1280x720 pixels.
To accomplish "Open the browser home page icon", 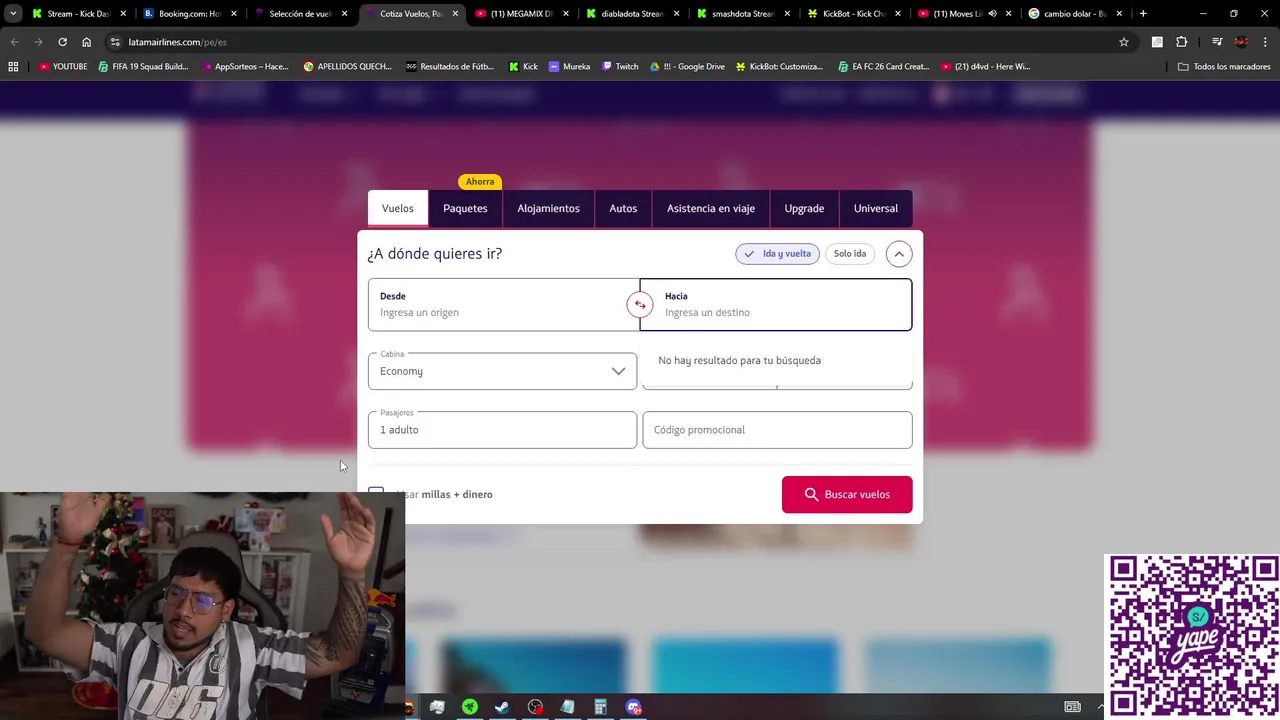I will 86,42.
